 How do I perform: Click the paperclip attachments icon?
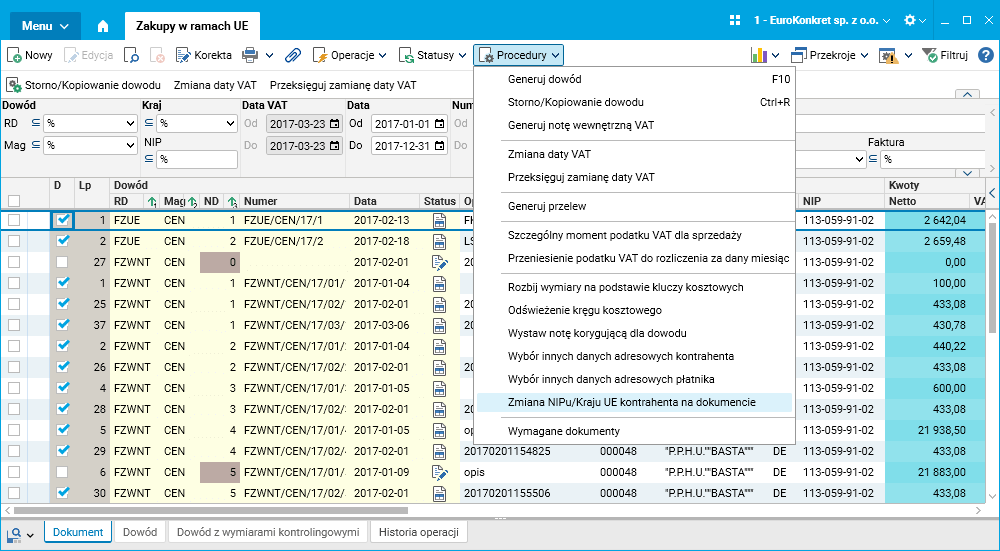pyautogui.click(x=292, y=56)
